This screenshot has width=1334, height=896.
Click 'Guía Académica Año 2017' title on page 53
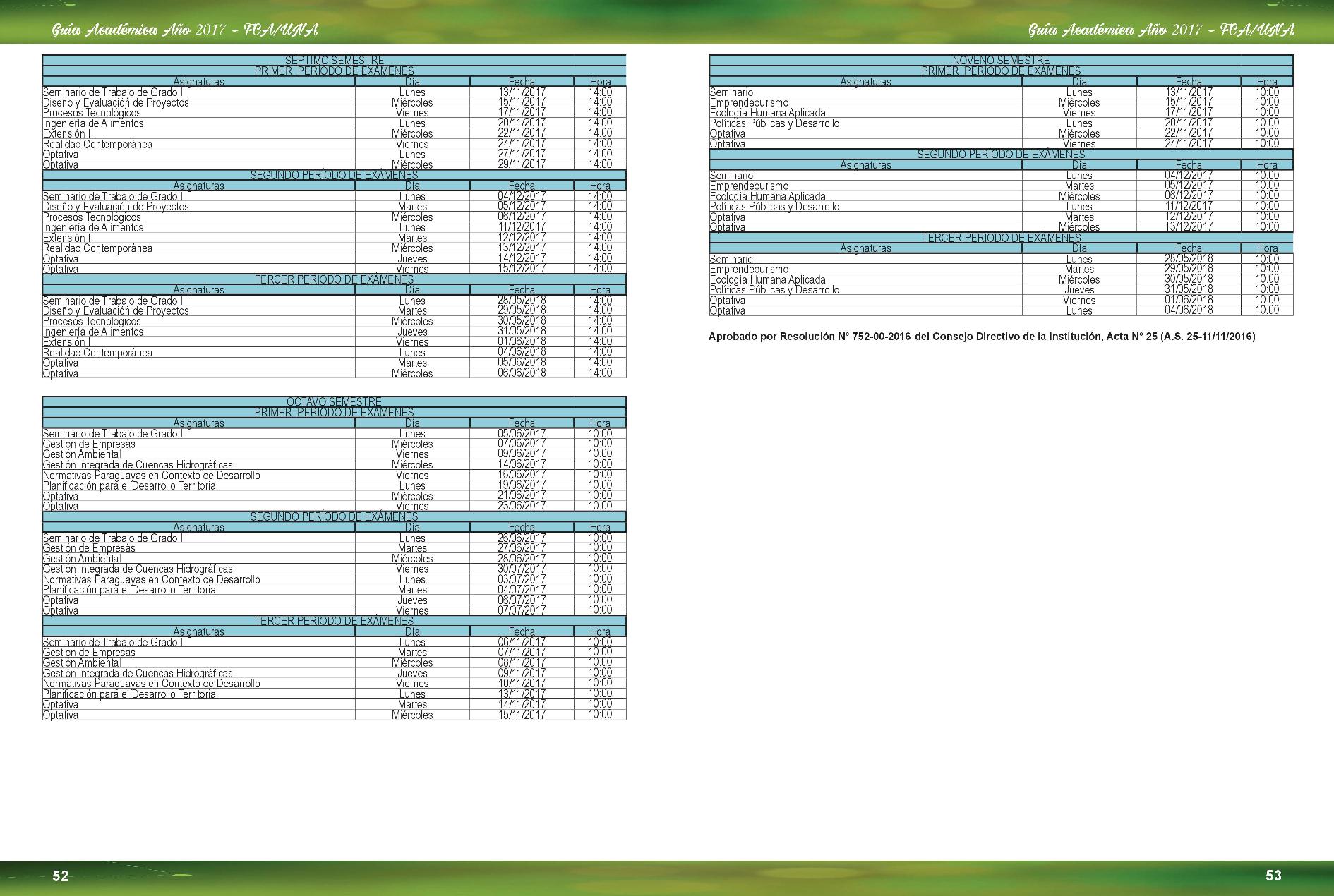tap(1162, 30)
